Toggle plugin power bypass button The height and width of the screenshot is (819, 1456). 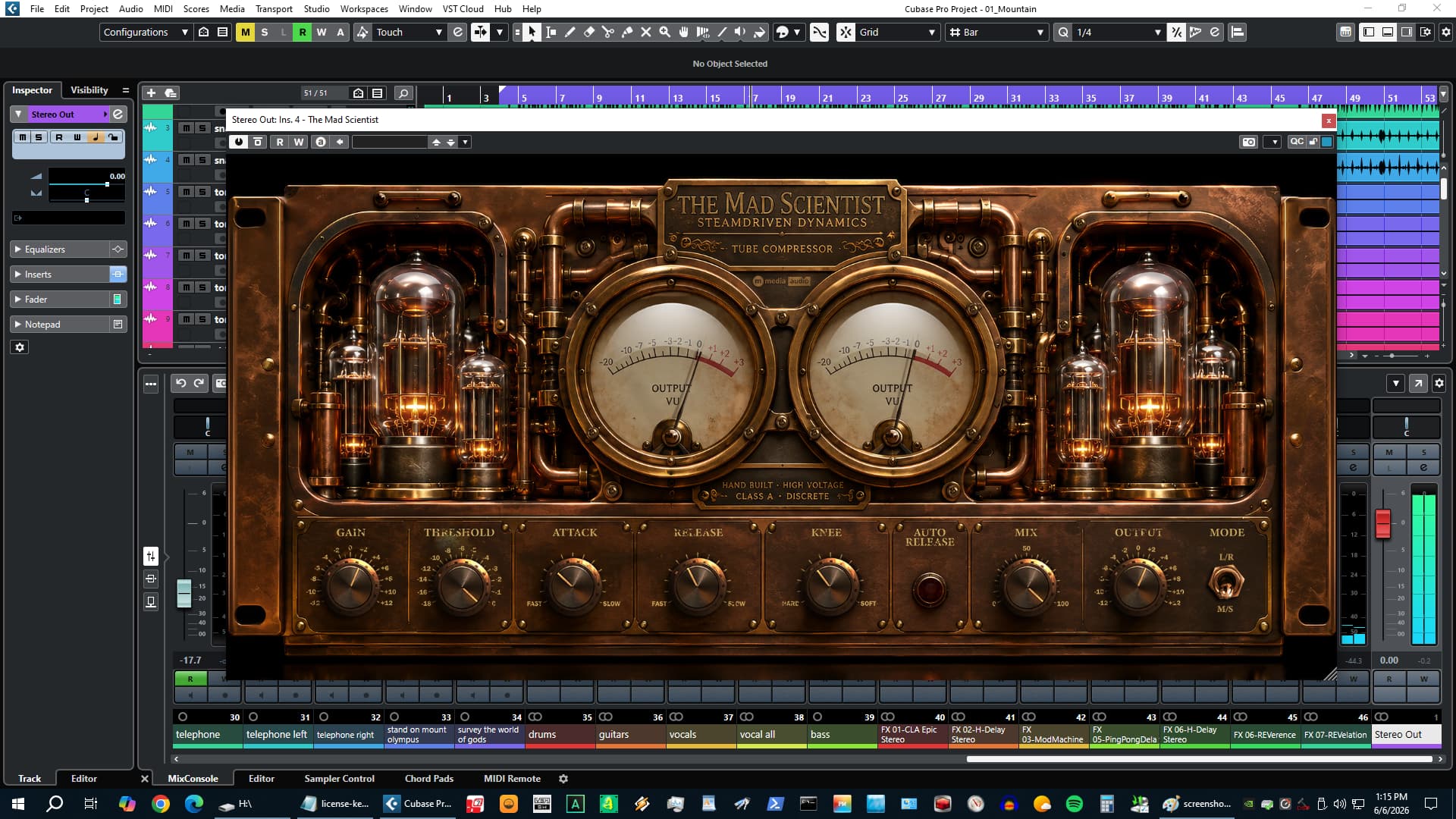[x=239, y=142]
